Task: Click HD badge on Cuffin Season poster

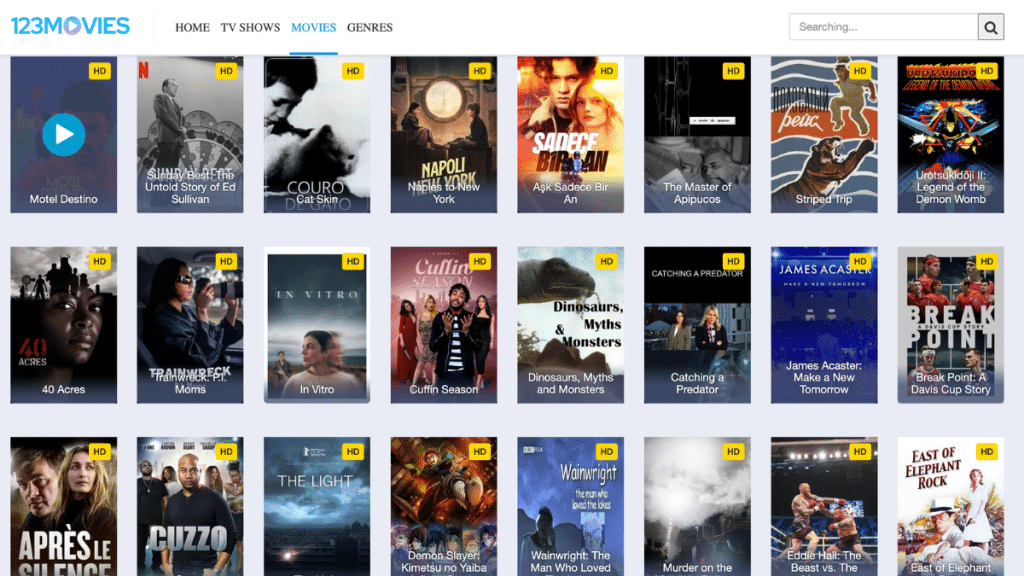Action: (x=479, y=261)
